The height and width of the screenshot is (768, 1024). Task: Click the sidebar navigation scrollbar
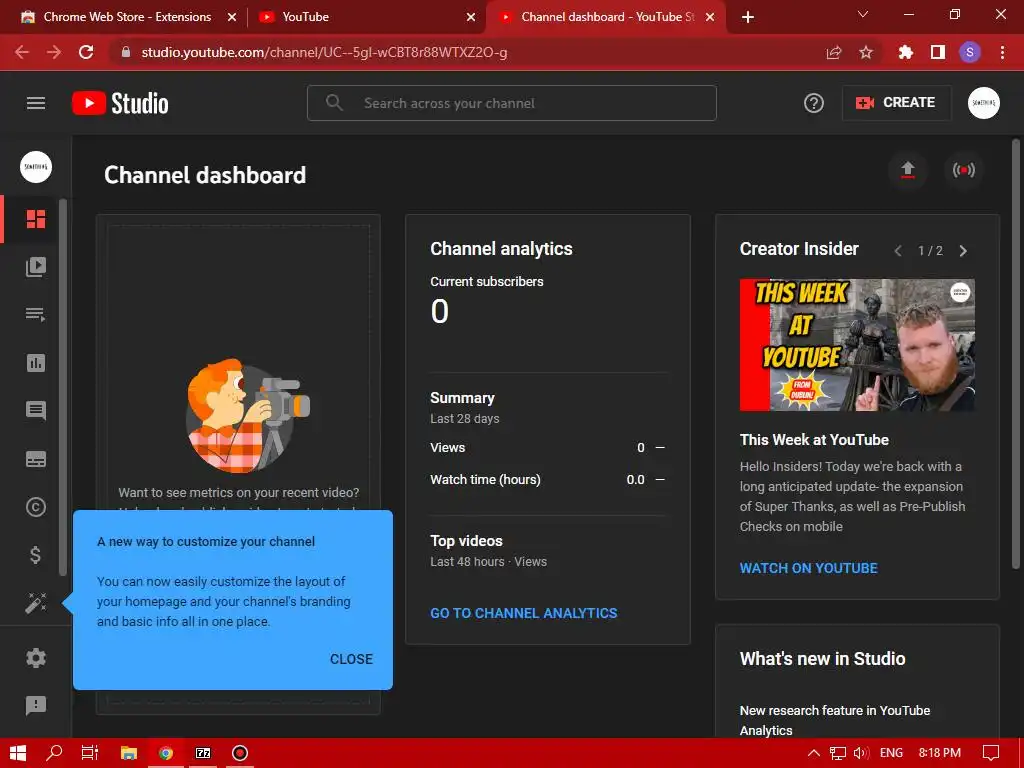(x=63, y=387)
